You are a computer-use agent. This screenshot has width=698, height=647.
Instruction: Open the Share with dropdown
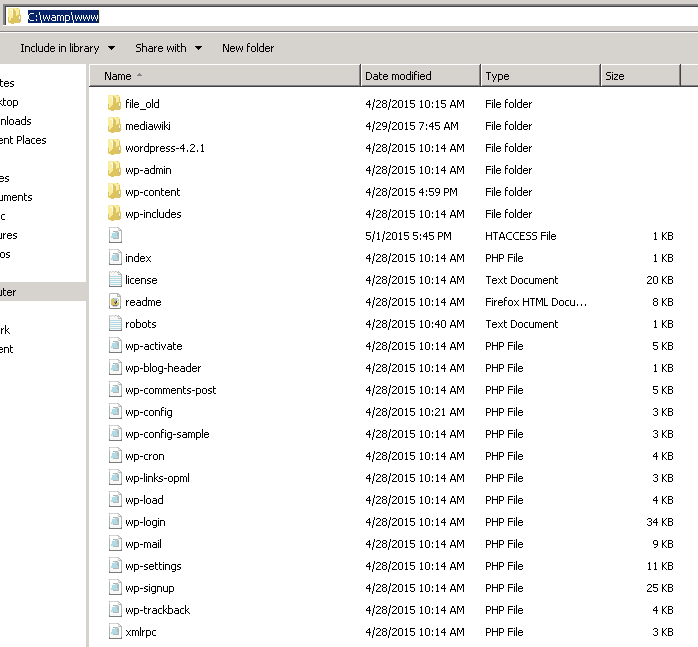168,48
